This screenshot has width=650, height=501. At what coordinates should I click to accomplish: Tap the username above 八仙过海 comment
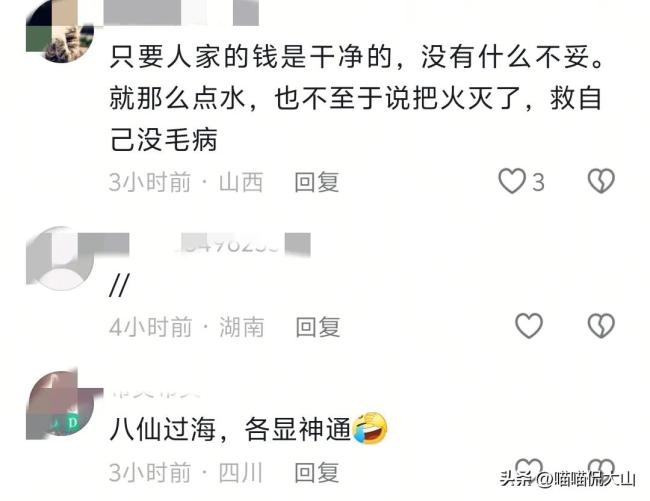tap(155, 393)
